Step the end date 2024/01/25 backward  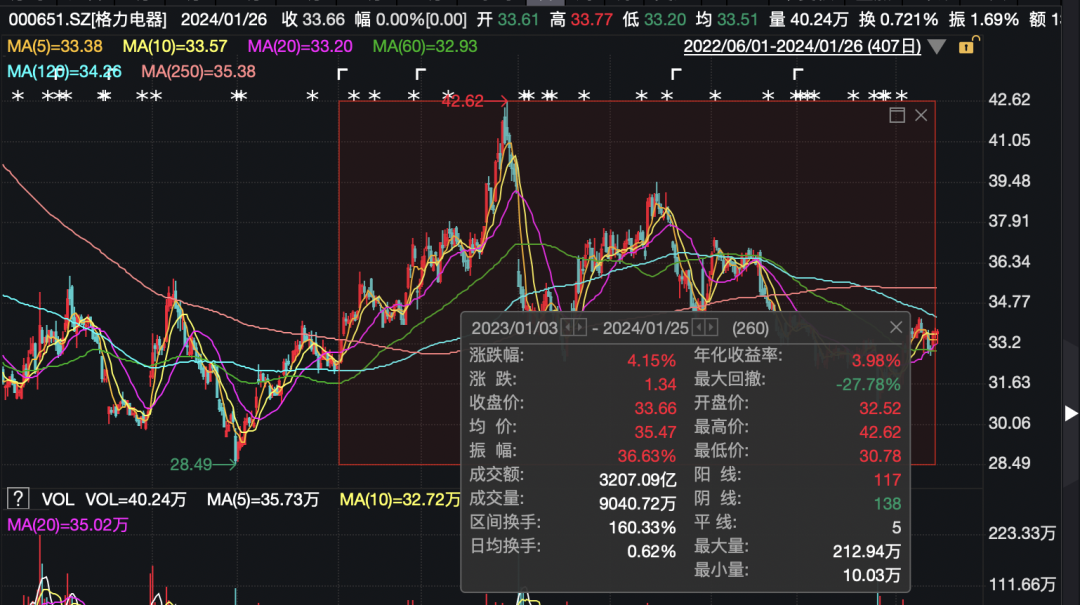698,327
